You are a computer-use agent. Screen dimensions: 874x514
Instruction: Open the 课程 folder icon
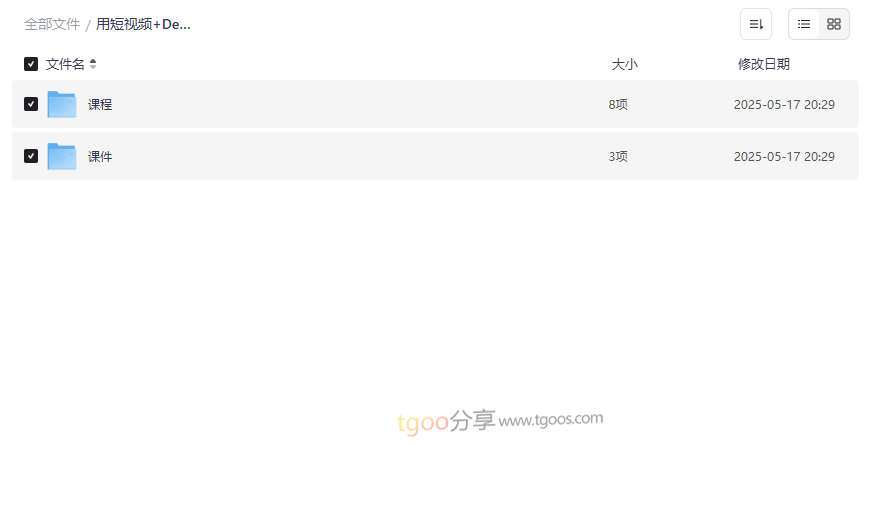click(62, 104)
